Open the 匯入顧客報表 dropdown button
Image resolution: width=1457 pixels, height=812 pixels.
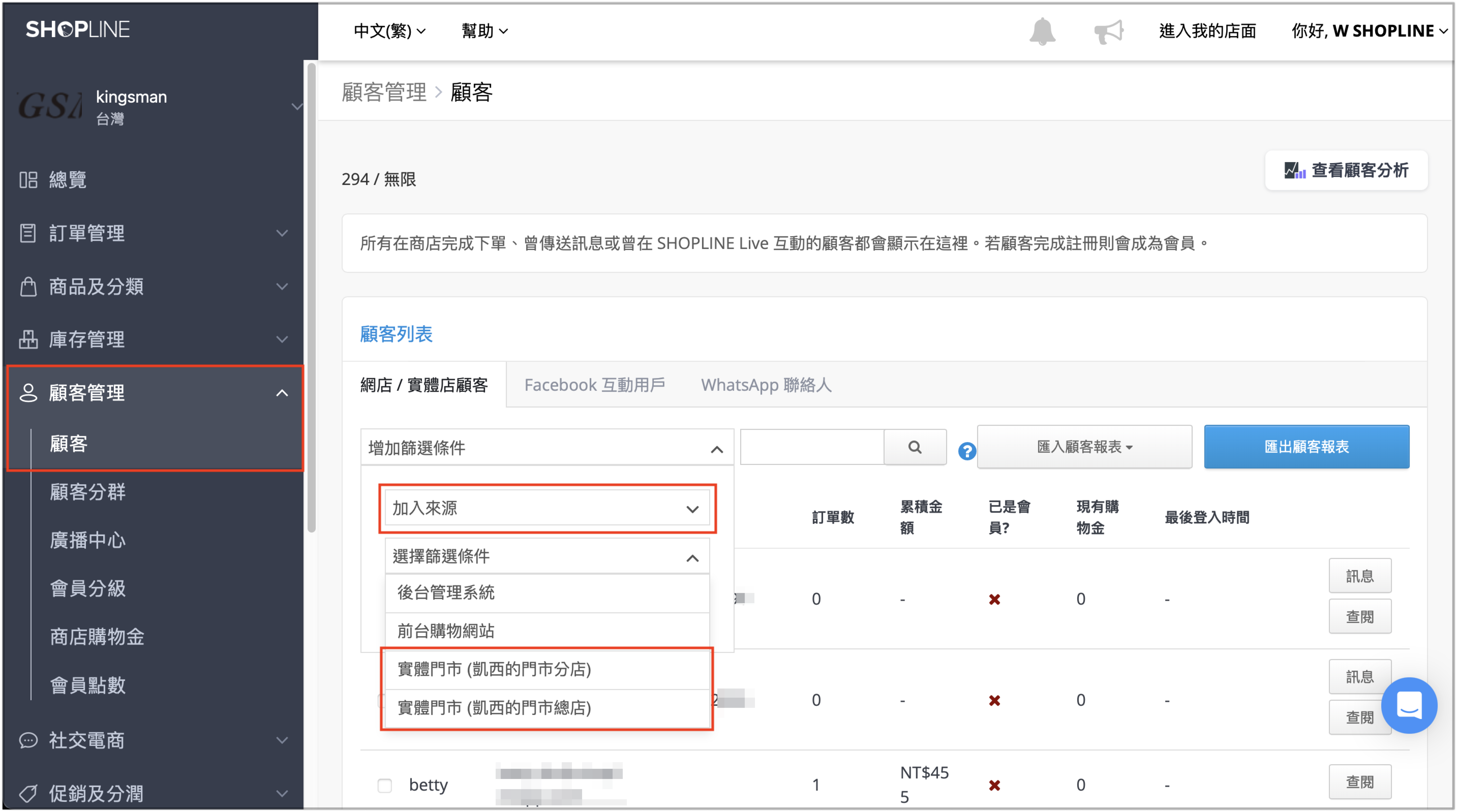click(x=1084, y=447)
